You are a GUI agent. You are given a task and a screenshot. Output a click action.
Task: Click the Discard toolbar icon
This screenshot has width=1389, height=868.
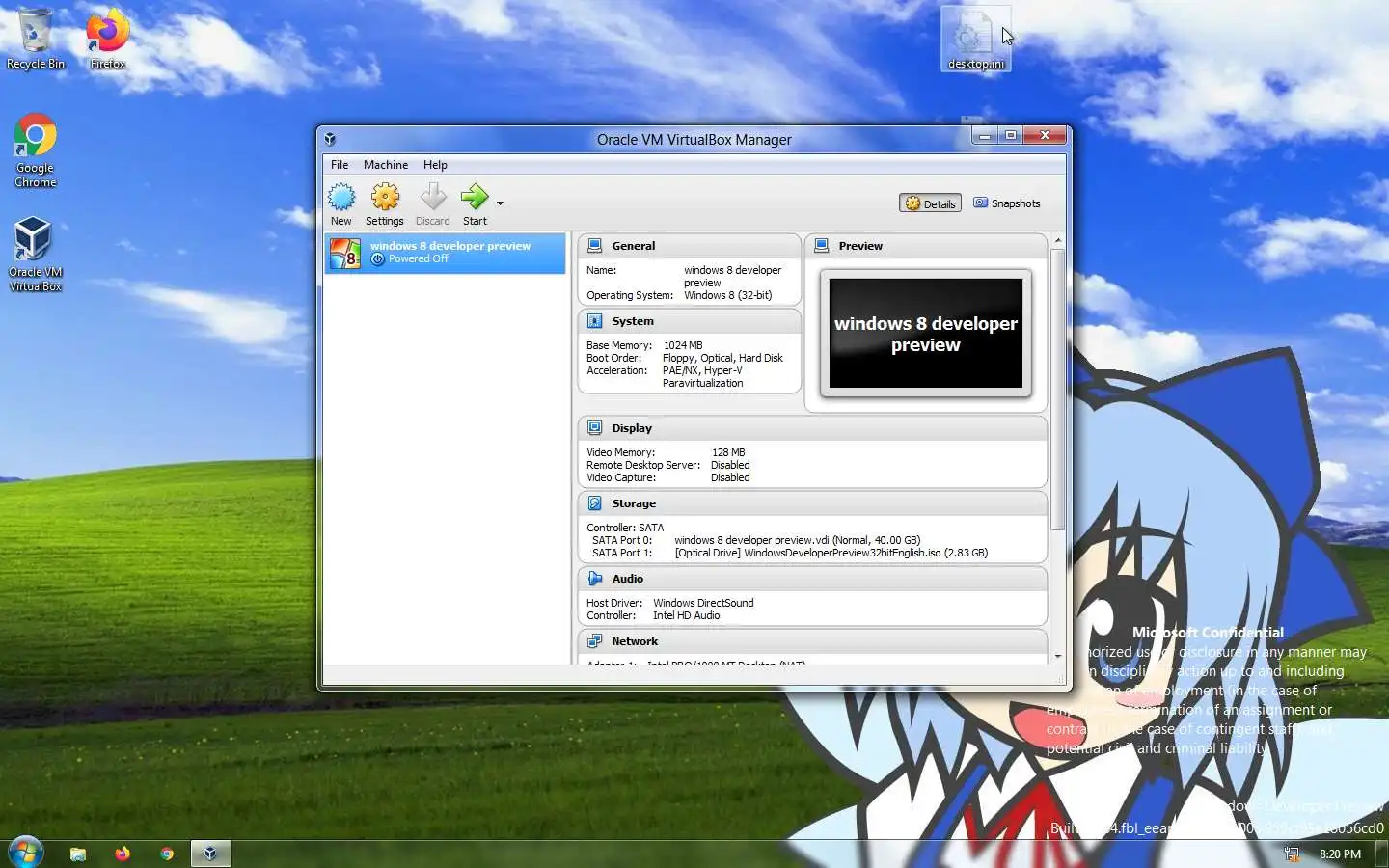click(x=433, y=198)
